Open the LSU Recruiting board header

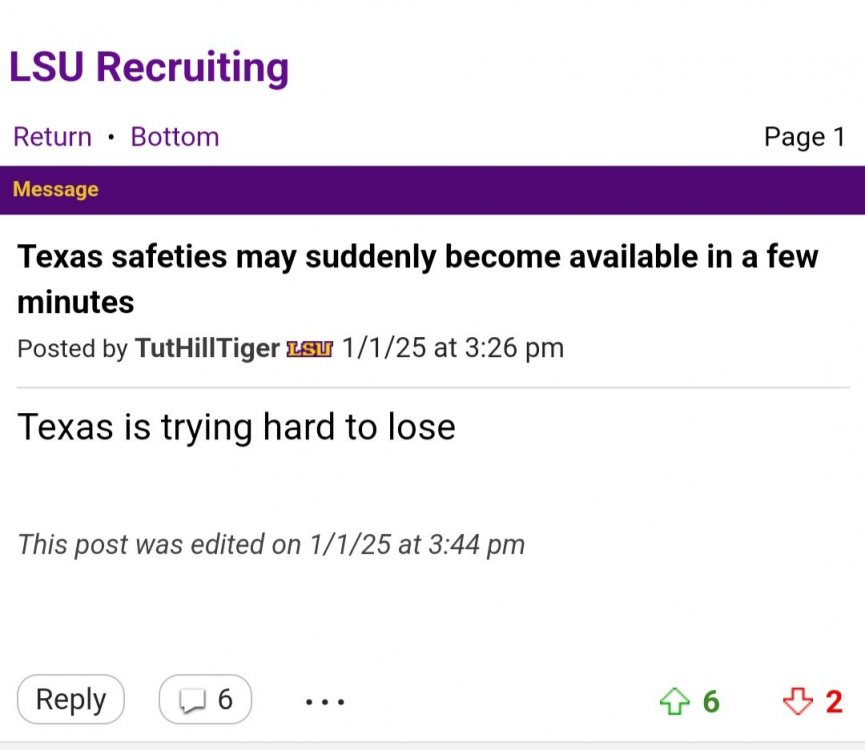pos(149,66)
